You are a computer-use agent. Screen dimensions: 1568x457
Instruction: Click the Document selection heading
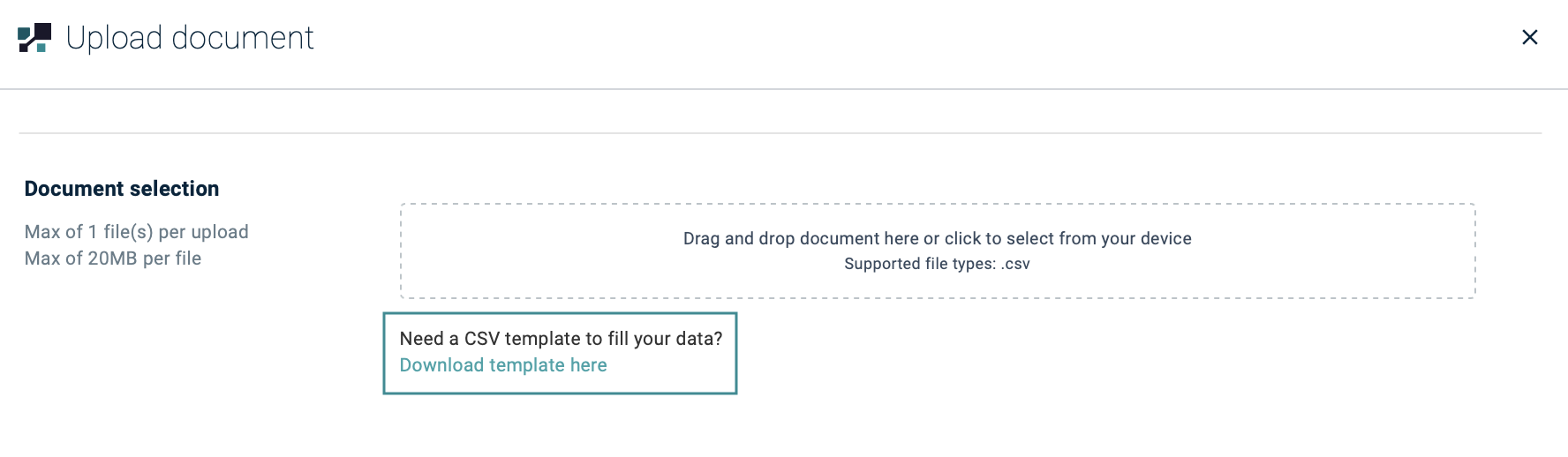(x=122, y=189)
